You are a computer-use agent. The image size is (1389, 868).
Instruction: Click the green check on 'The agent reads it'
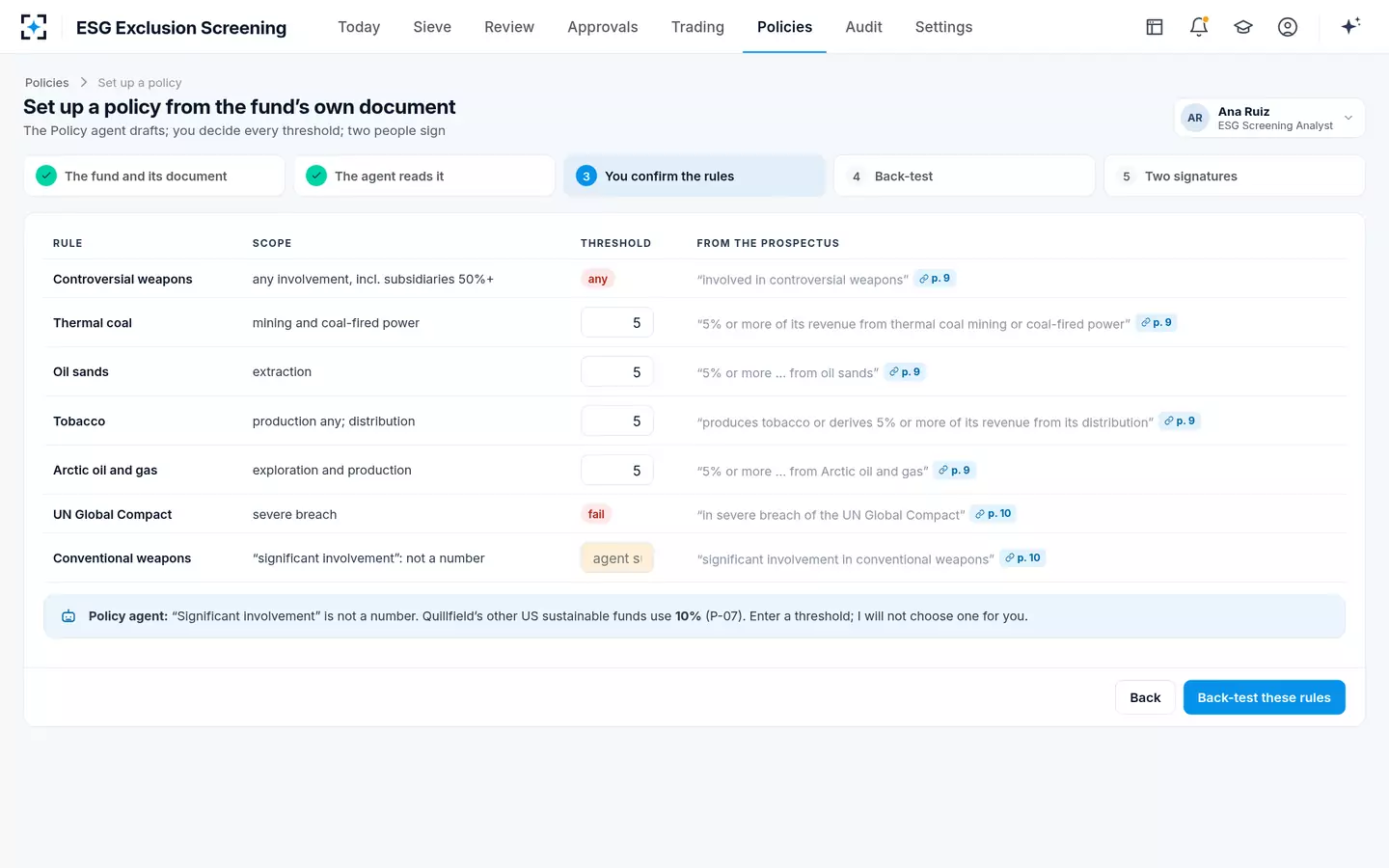pos(316,176)
